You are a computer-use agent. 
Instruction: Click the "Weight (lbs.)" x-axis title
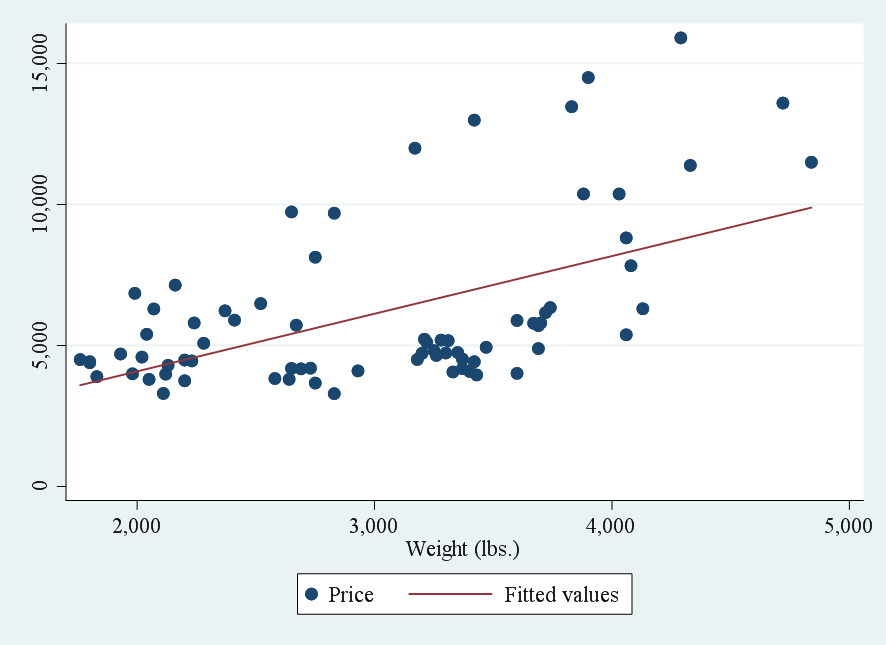click(462, 549)
